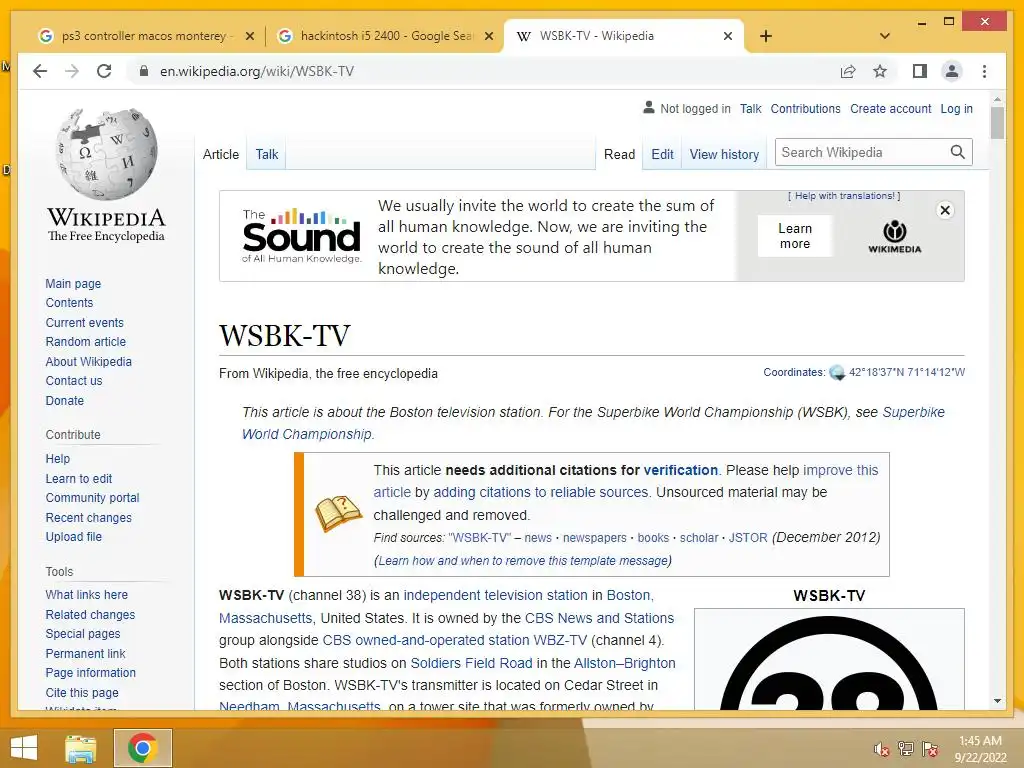1024x768 pixels.
Task: Click the Donate sidebar link
Action: pos(65,400)
